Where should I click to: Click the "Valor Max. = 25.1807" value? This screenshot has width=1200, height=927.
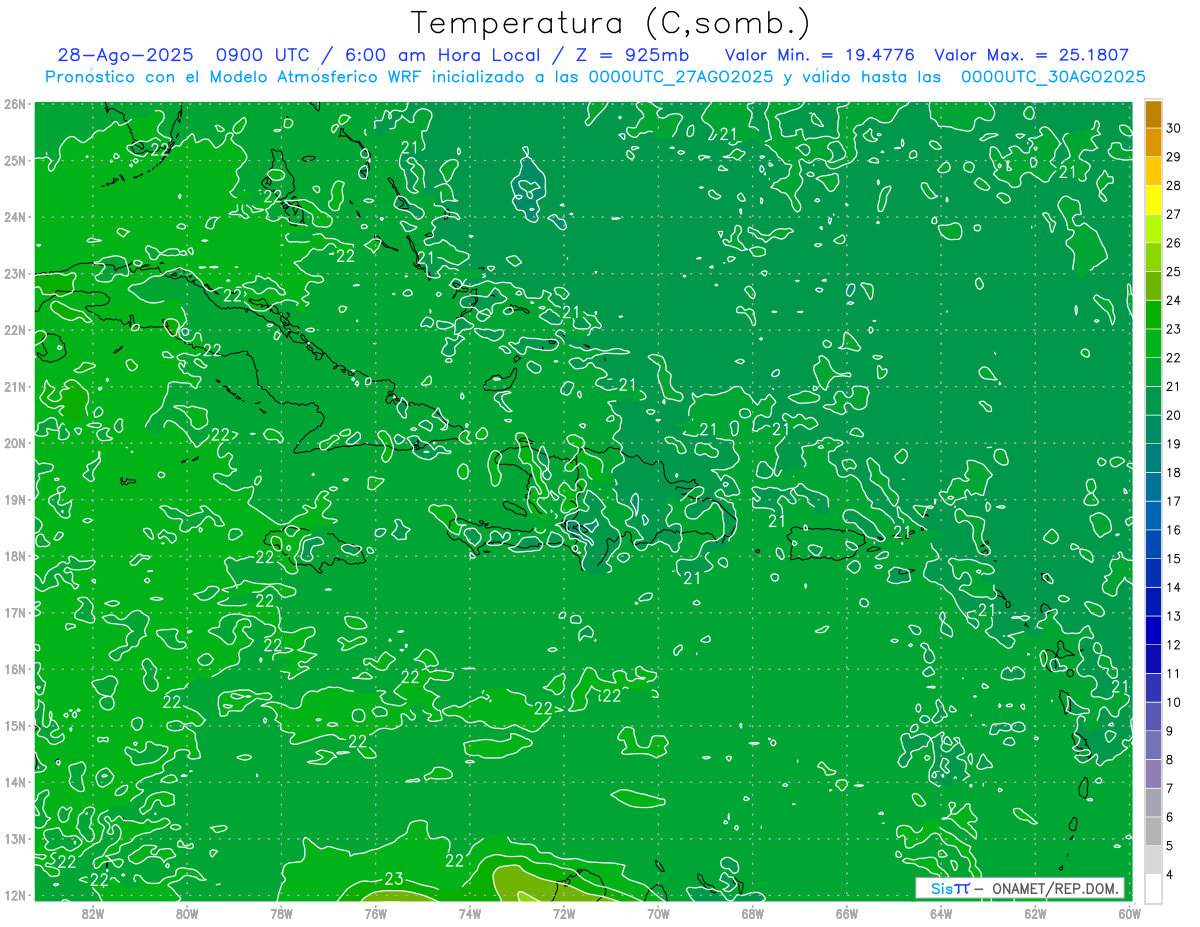coord(1031,56)
